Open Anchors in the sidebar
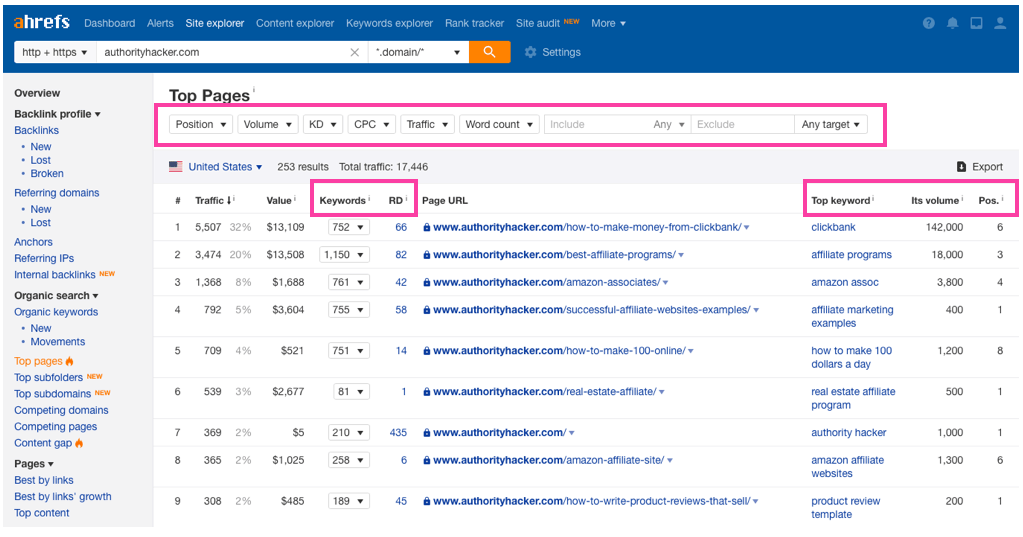 [x=33, y=241]
